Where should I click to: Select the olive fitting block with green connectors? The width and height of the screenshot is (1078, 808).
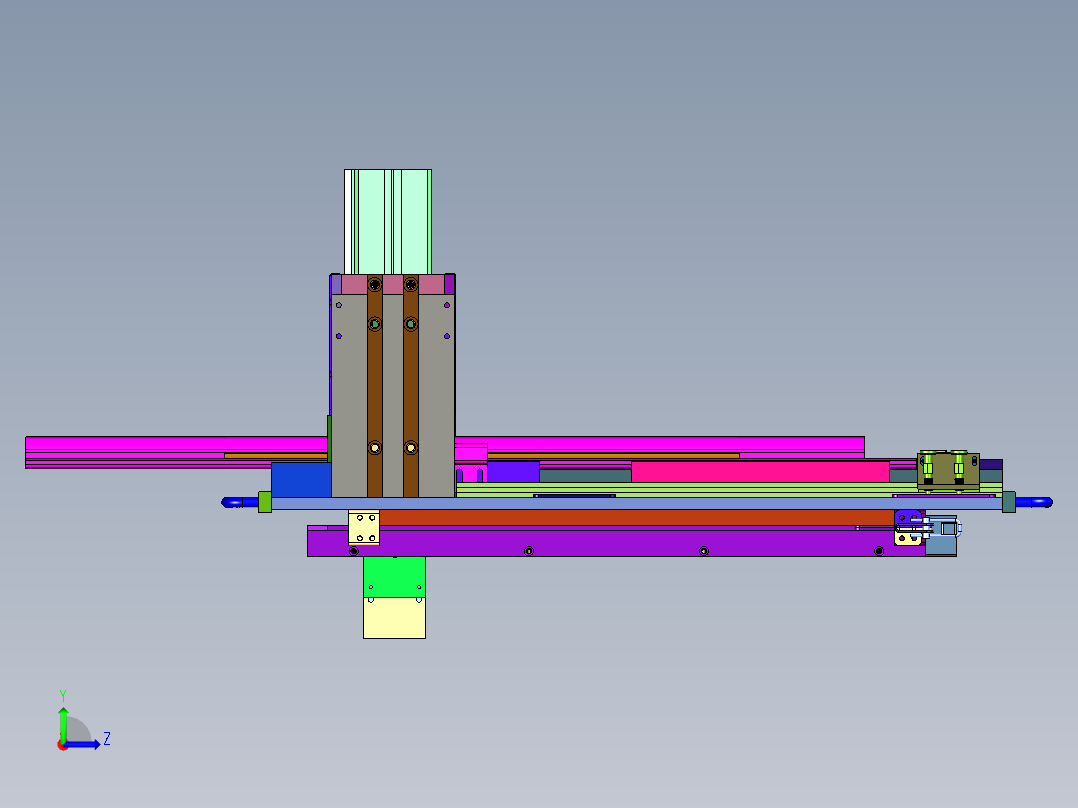coord(948,470)
